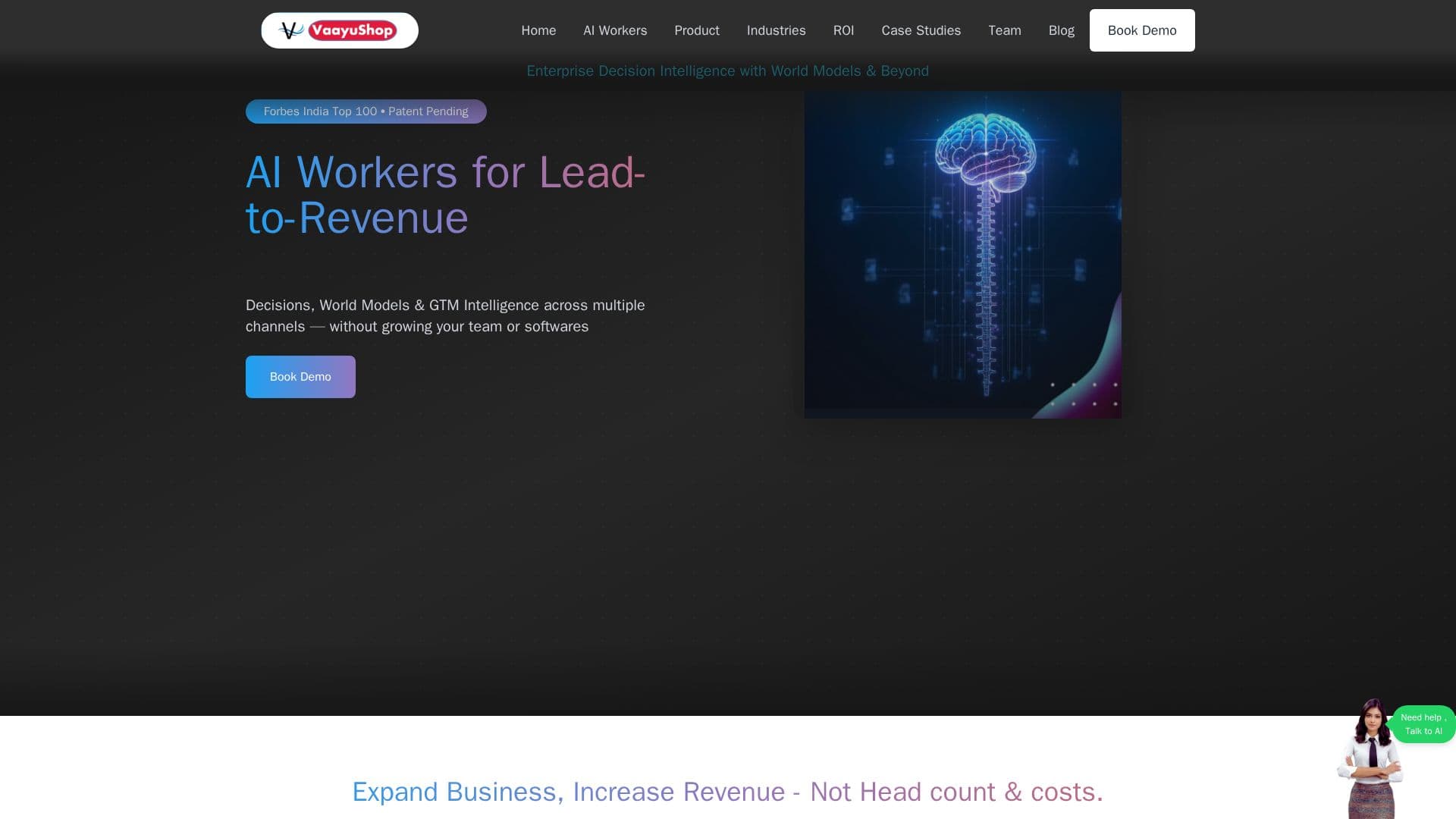Click the white Book Demo header button
The image size is (1456, 819).
point(1142,30)
